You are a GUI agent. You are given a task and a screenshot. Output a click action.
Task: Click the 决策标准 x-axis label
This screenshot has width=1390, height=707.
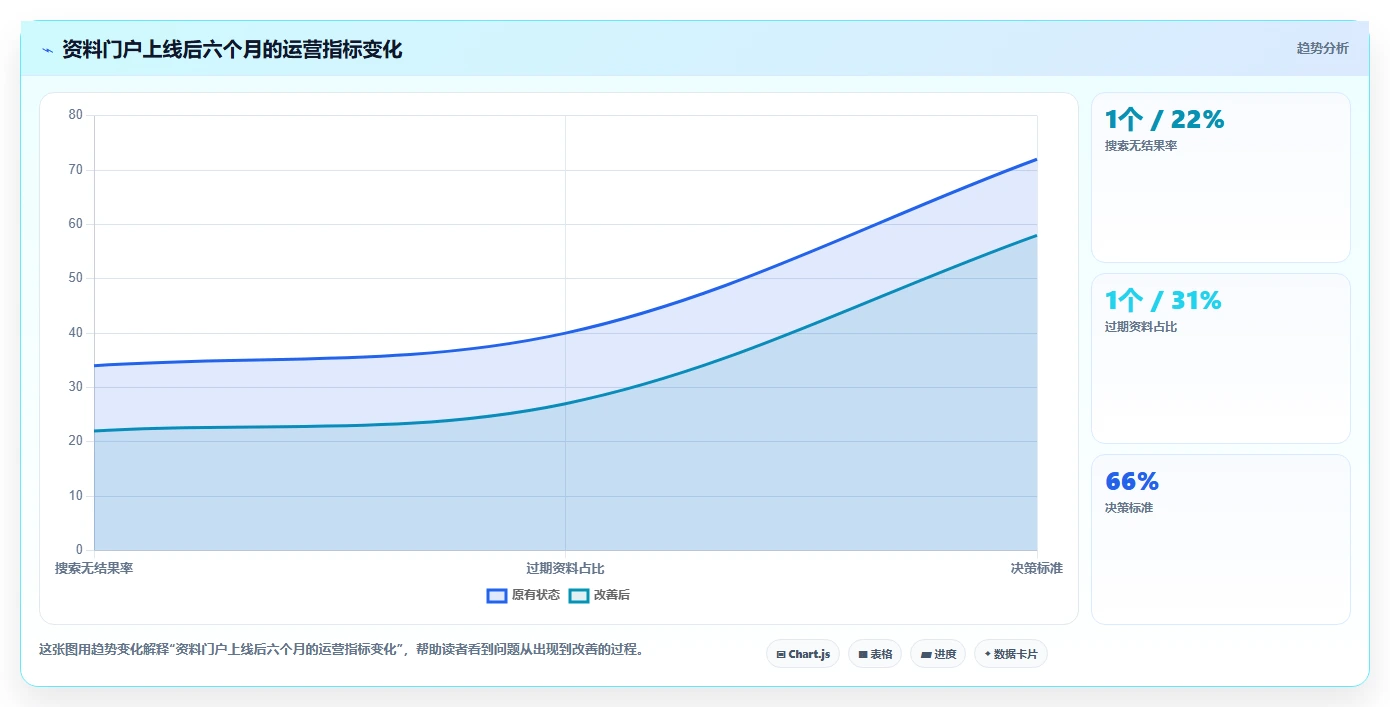[1036, 568]
